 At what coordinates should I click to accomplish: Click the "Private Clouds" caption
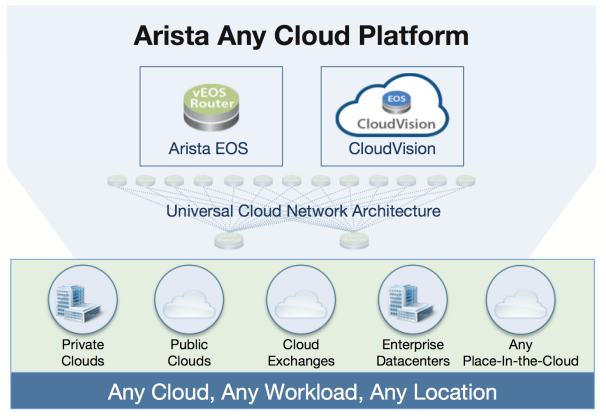pos(83,352)
